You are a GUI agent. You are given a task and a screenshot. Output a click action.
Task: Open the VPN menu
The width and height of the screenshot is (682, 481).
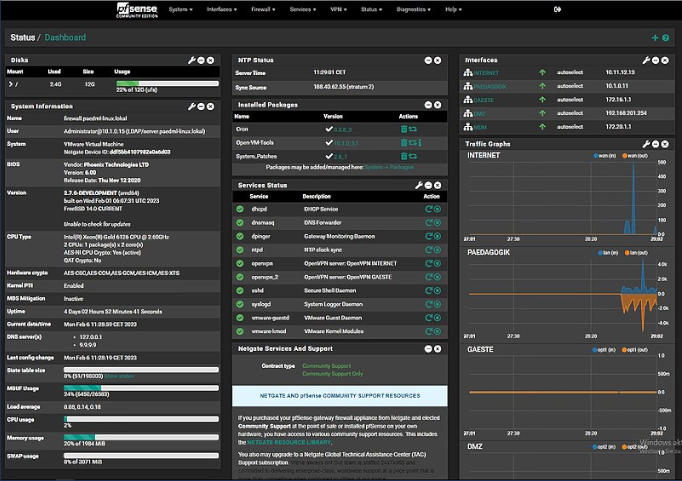pos(338,9)
